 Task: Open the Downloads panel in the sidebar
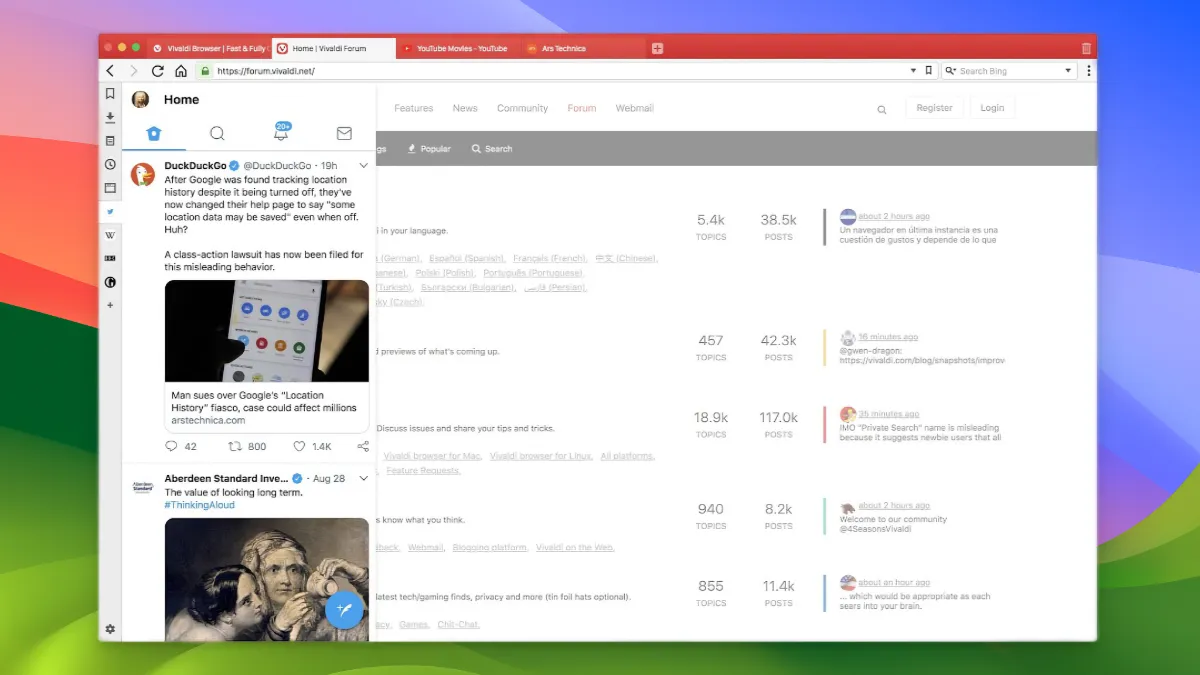110,117
